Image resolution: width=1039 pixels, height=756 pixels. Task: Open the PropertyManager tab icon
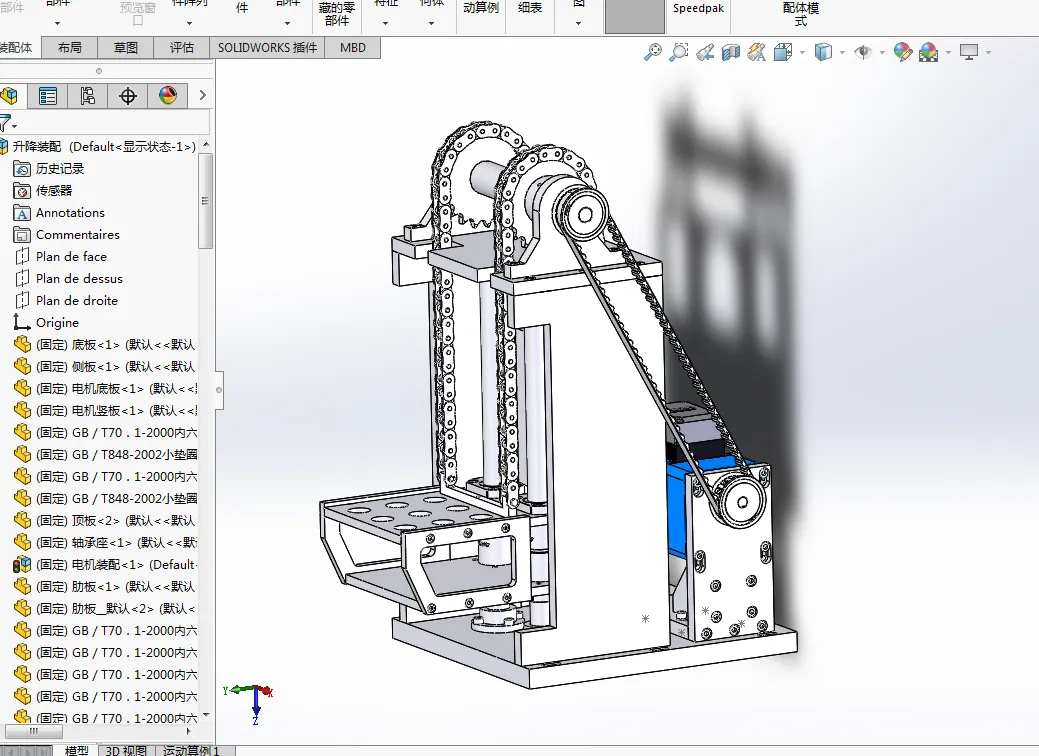point(48,96)
